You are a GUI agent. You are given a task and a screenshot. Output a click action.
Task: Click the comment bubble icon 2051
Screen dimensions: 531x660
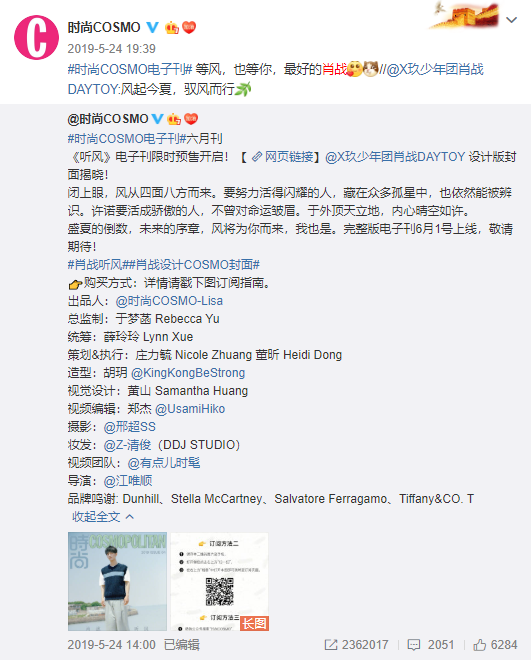tap(414, 645)
